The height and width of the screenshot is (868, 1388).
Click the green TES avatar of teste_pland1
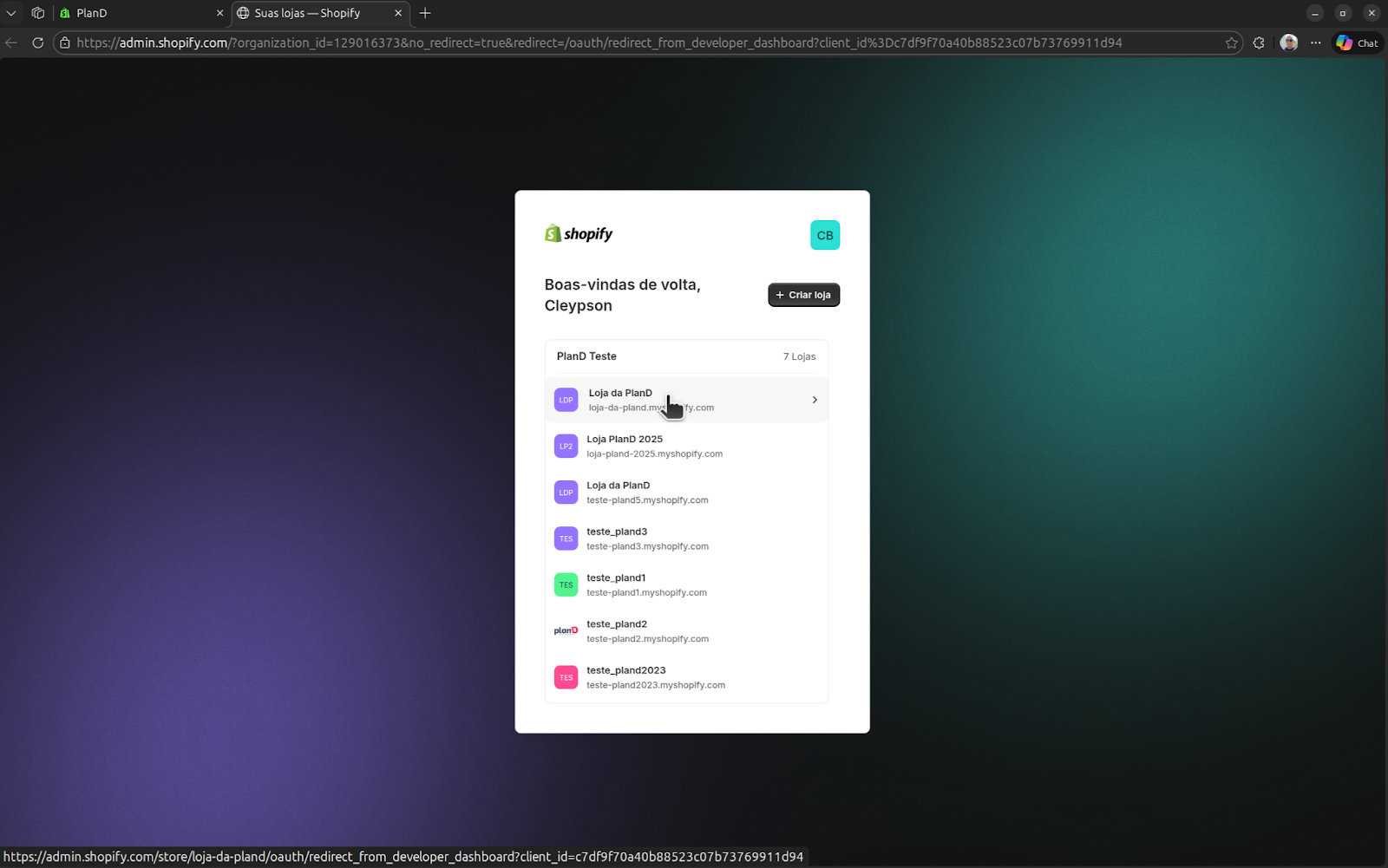coord(566,584)
